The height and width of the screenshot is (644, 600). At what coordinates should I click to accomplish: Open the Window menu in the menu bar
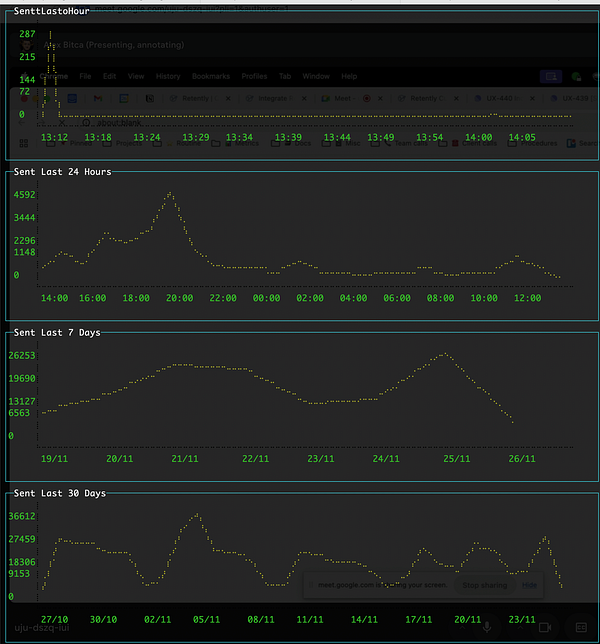[316, 76]
